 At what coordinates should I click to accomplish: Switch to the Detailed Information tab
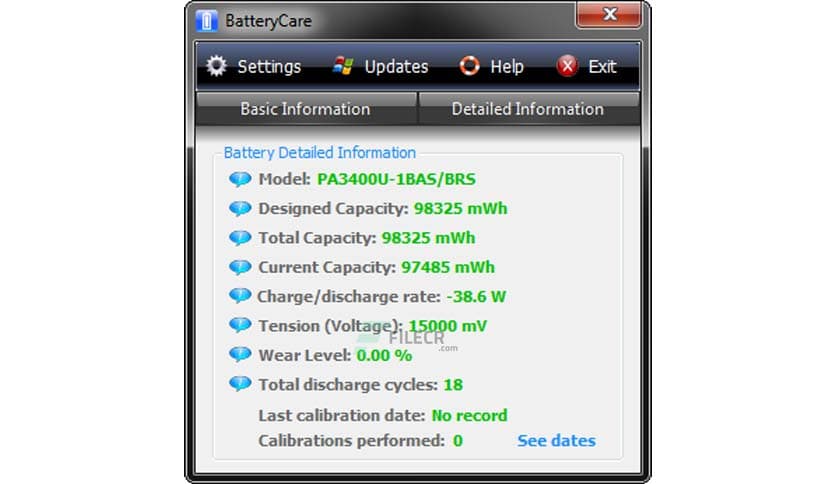click(529, 109)
